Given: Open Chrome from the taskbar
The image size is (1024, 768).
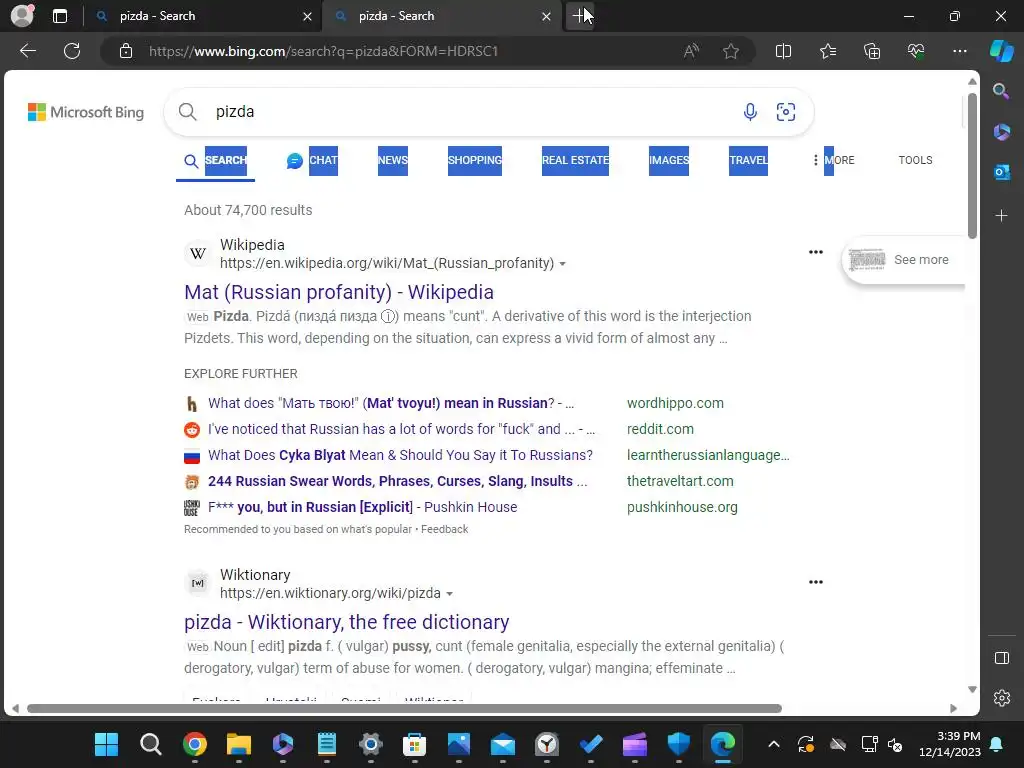Looking at the screenshot, I should coord(195,744).
